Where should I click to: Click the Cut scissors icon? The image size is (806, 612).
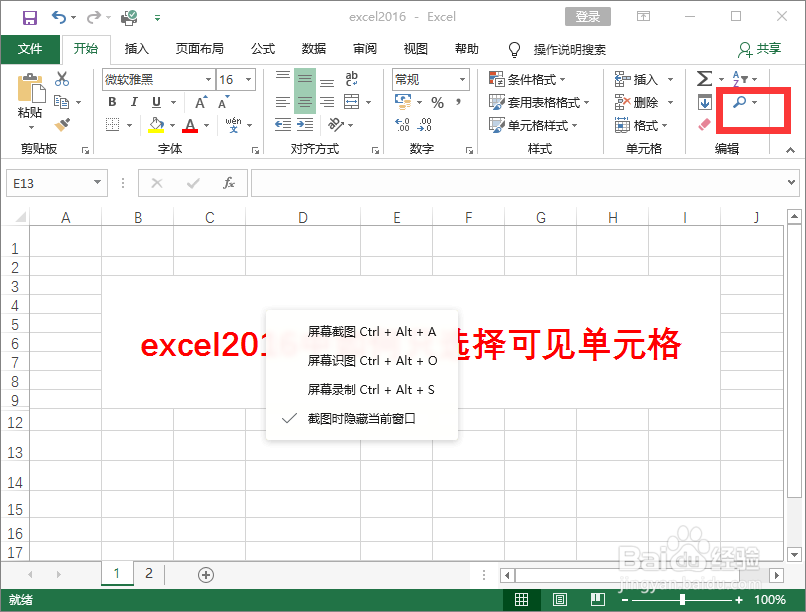(62, 79)
